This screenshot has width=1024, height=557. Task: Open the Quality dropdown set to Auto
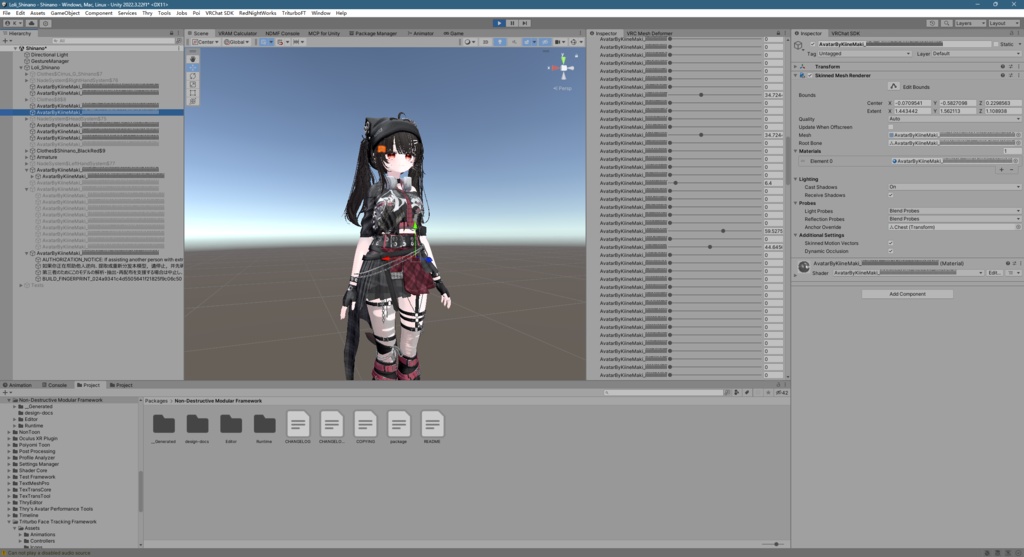click(x=954, y=119)
